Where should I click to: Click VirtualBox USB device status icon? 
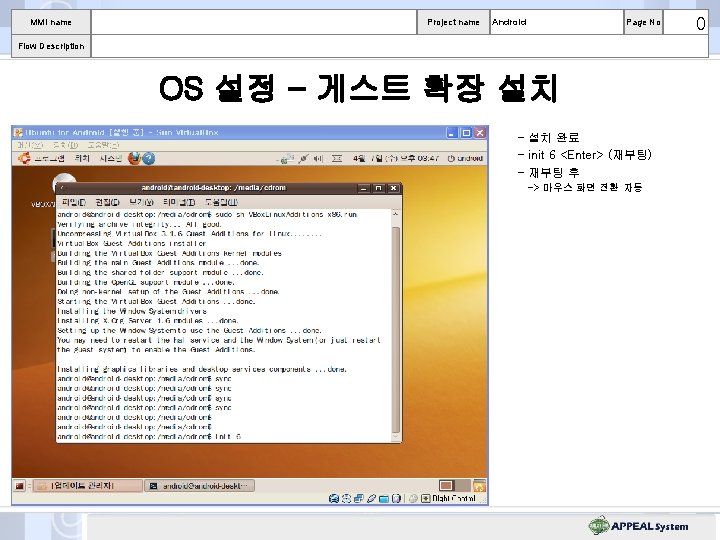(371, 499)
